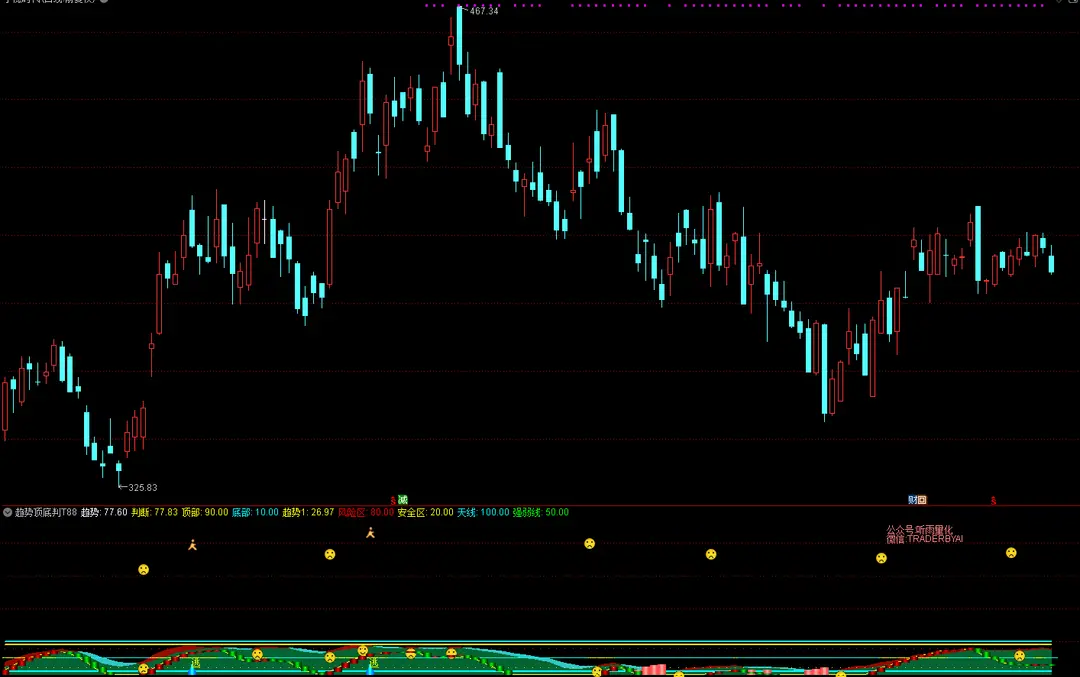Select the 风险区: 80.00 value
The height and width of the screenshot is (677, 1080).
[366, 512]
